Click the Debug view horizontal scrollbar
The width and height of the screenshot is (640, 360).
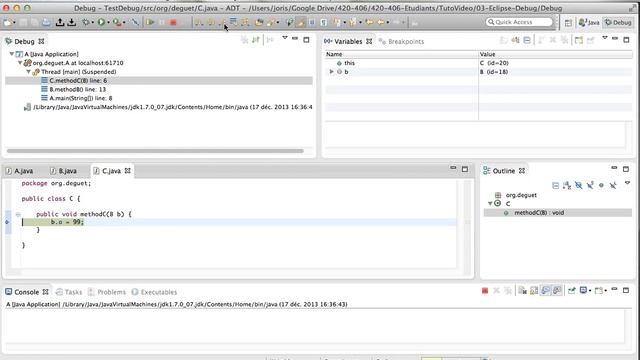(x=155, y=151)
